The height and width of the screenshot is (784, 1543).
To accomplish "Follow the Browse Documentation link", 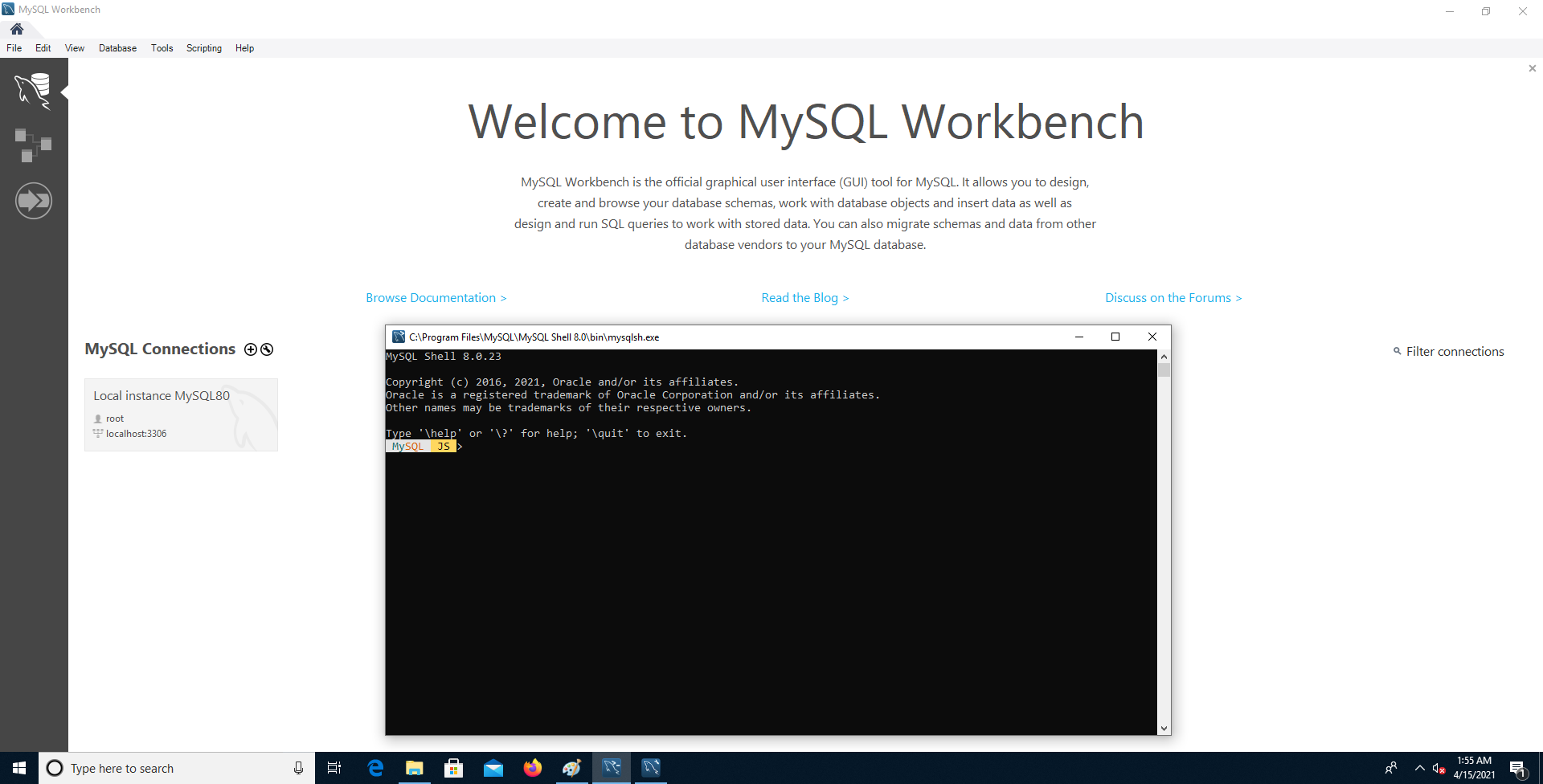I will (x=436, y=298).
